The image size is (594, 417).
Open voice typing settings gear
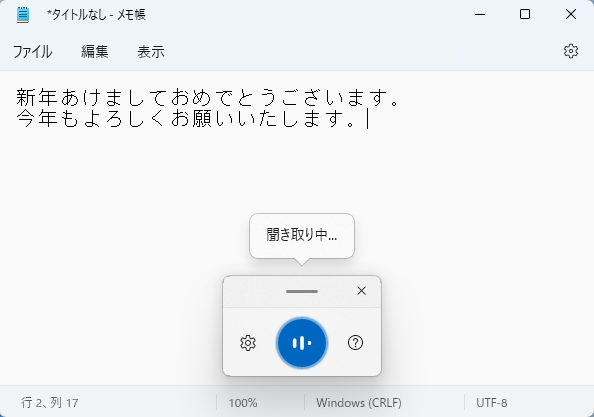(248, 343)
